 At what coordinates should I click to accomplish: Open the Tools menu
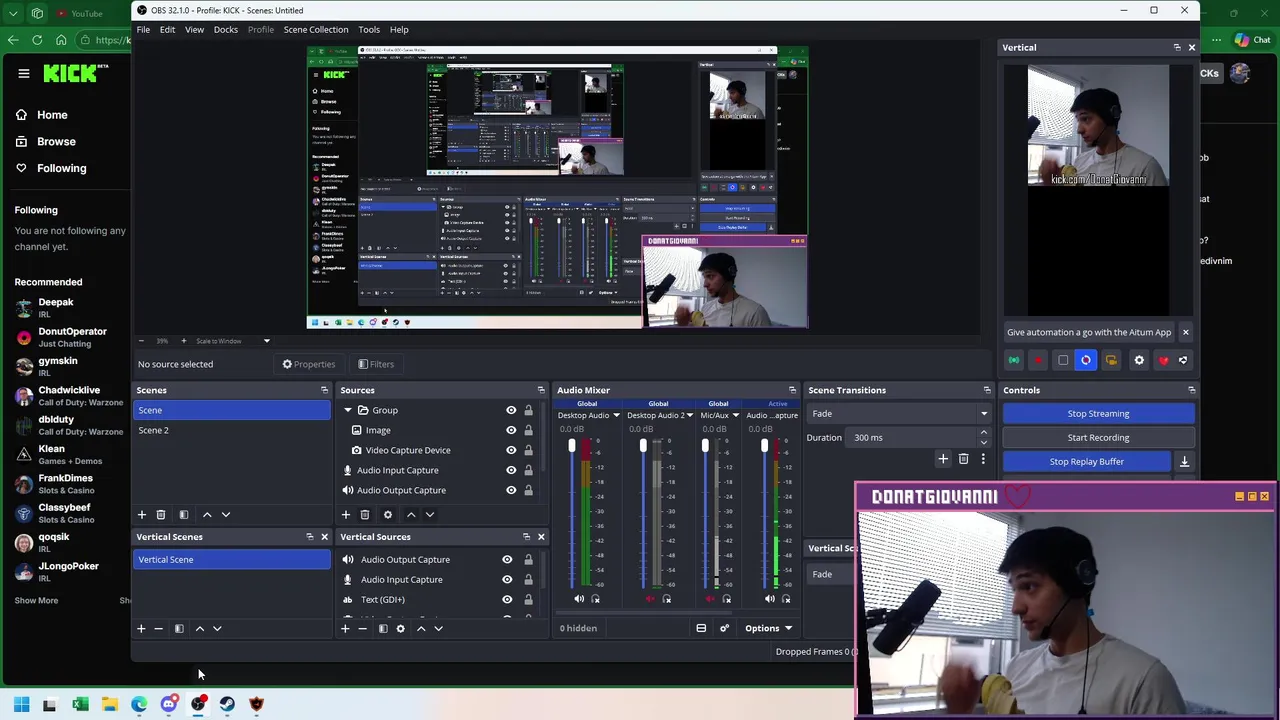pyautogui.click(x=369, y=29)
